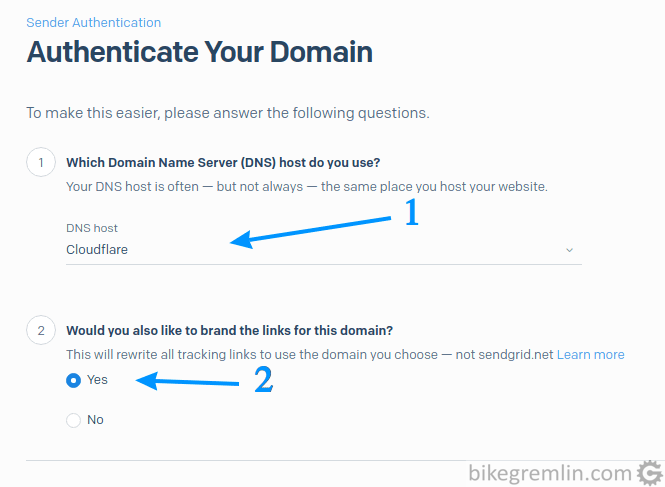Click the blue annotation number 1
Viewport: 665px width, 487px height.
coord(411,212)
